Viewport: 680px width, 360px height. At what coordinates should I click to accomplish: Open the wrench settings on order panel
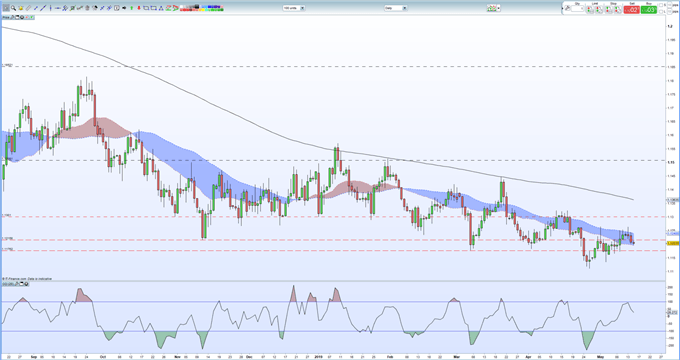[567, 8]
